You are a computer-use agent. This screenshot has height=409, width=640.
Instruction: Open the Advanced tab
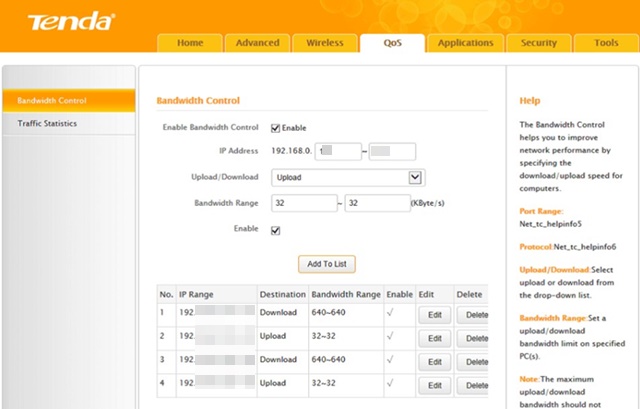pos(257,43)
